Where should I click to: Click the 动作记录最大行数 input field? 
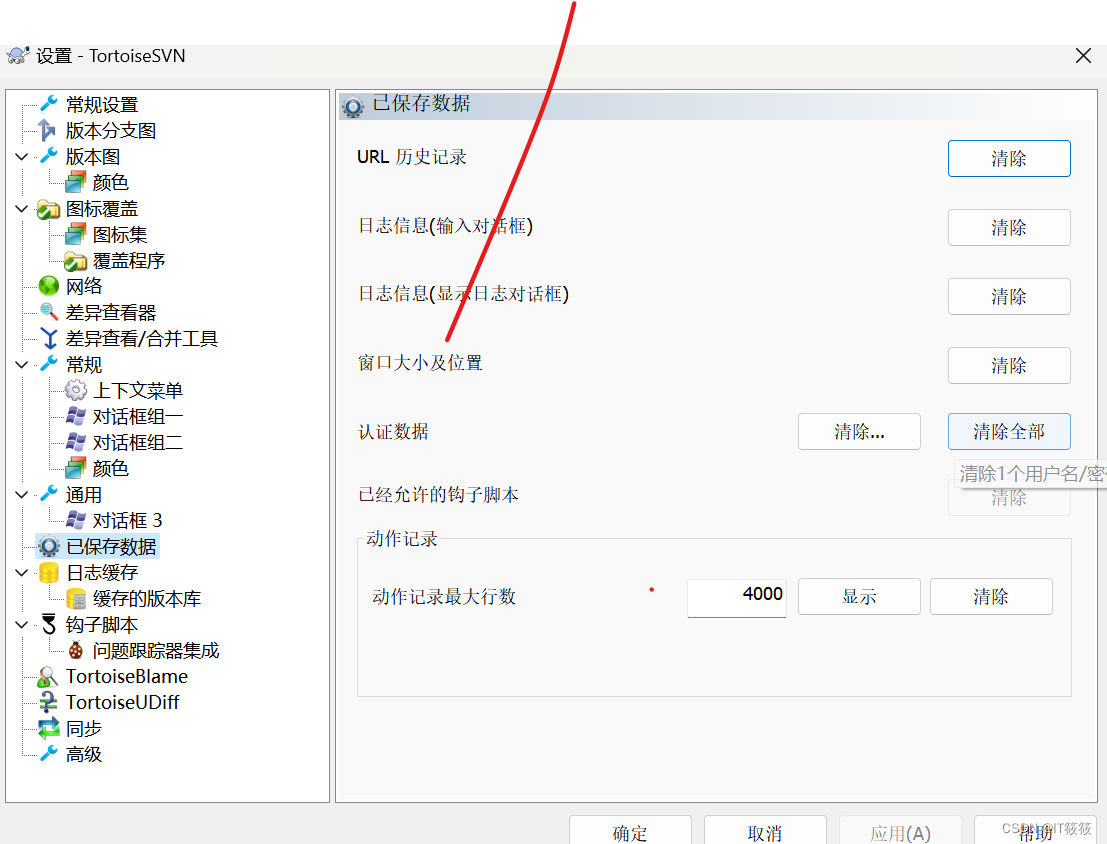(x=736, y=597)
